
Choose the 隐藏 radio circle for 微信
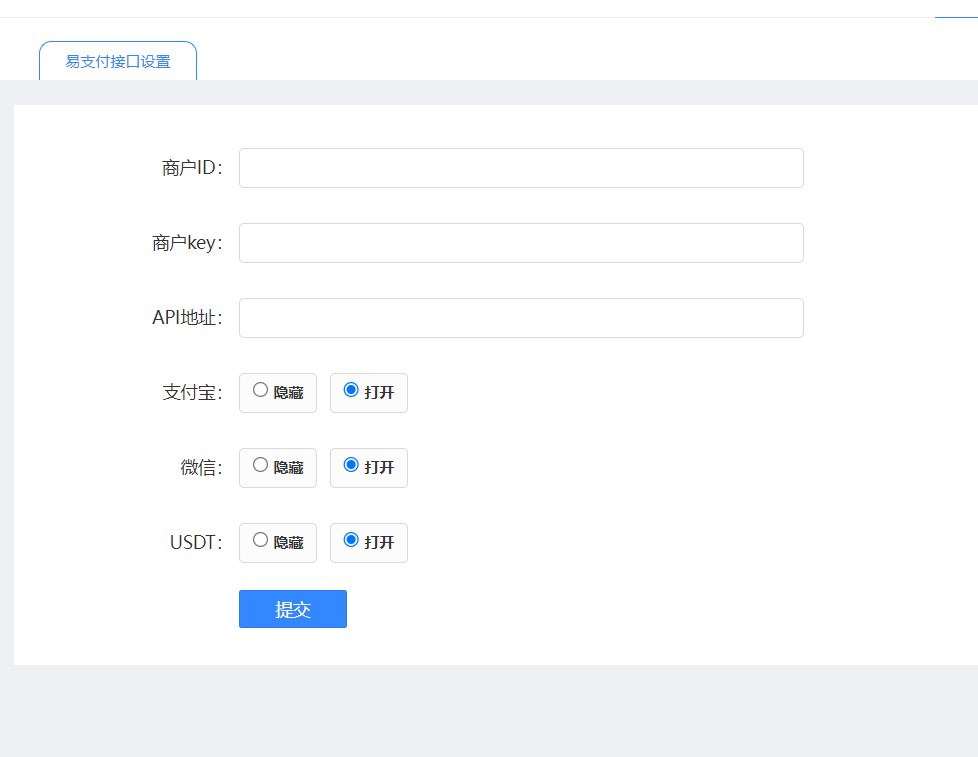261,465
